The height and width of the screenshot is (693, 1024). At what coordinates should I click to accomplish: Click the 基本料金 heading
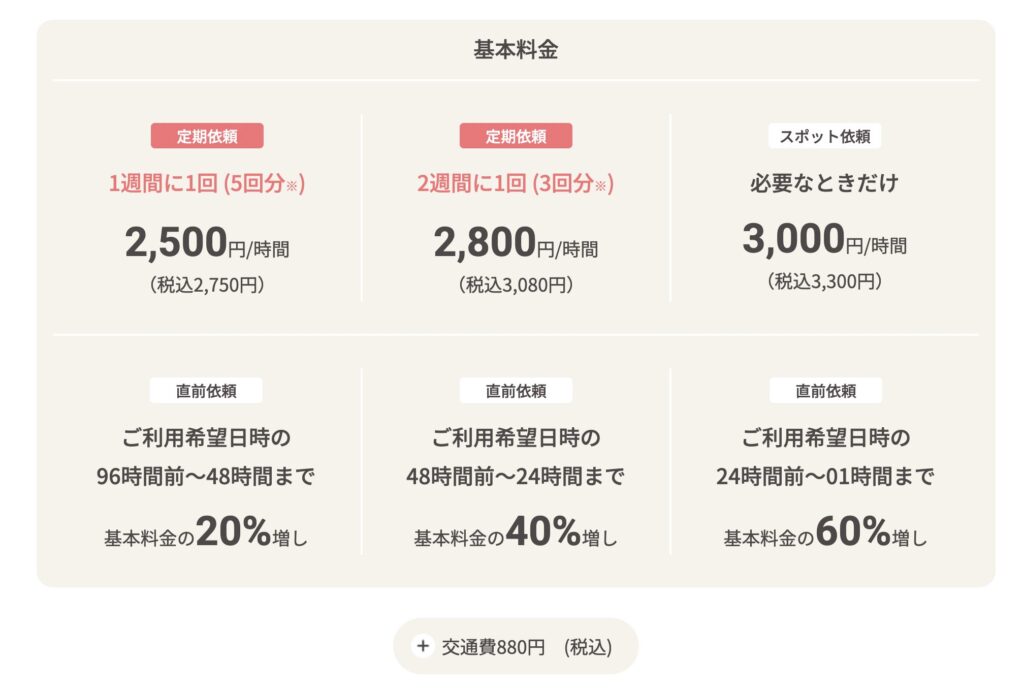[x=515, y=50]
